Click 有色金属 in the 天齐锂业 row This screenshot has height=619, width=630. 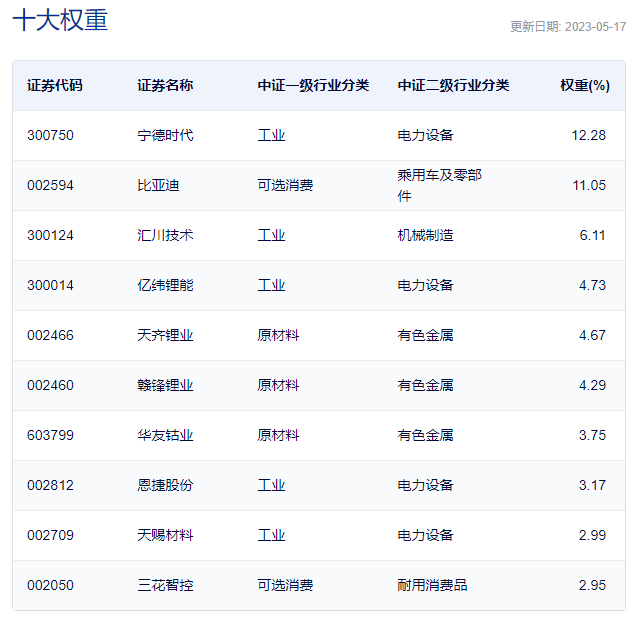tap(425, 335)
